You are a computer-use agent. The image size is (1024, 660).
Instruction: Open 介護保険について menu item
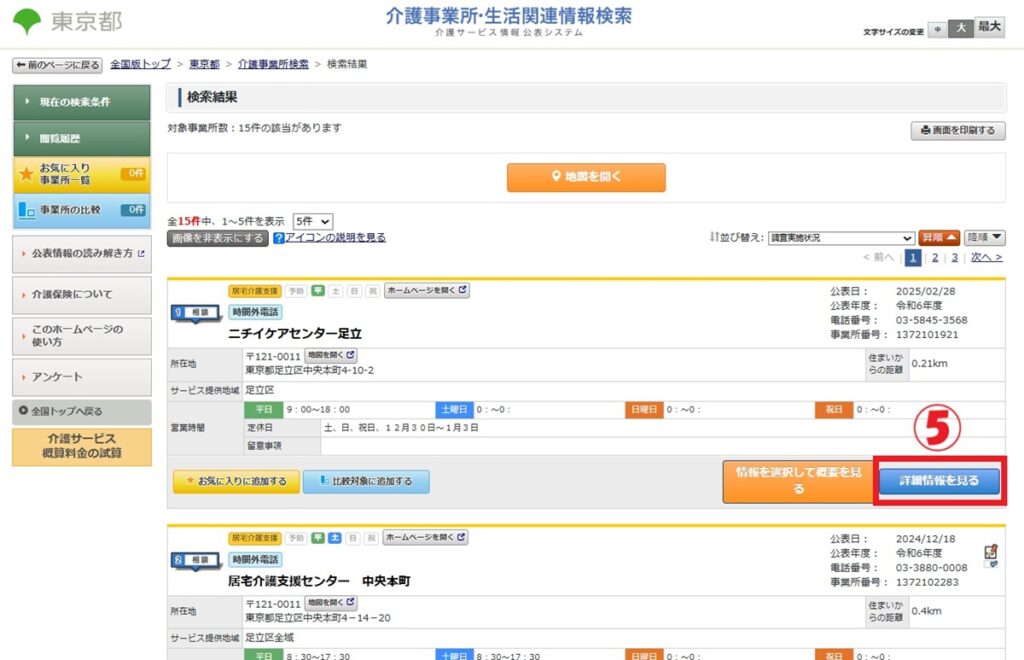82,295
